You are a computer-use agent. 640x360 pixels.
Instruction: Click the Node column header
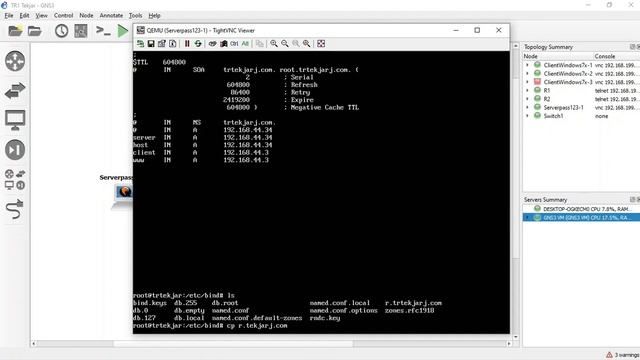[x=558, y=56]
